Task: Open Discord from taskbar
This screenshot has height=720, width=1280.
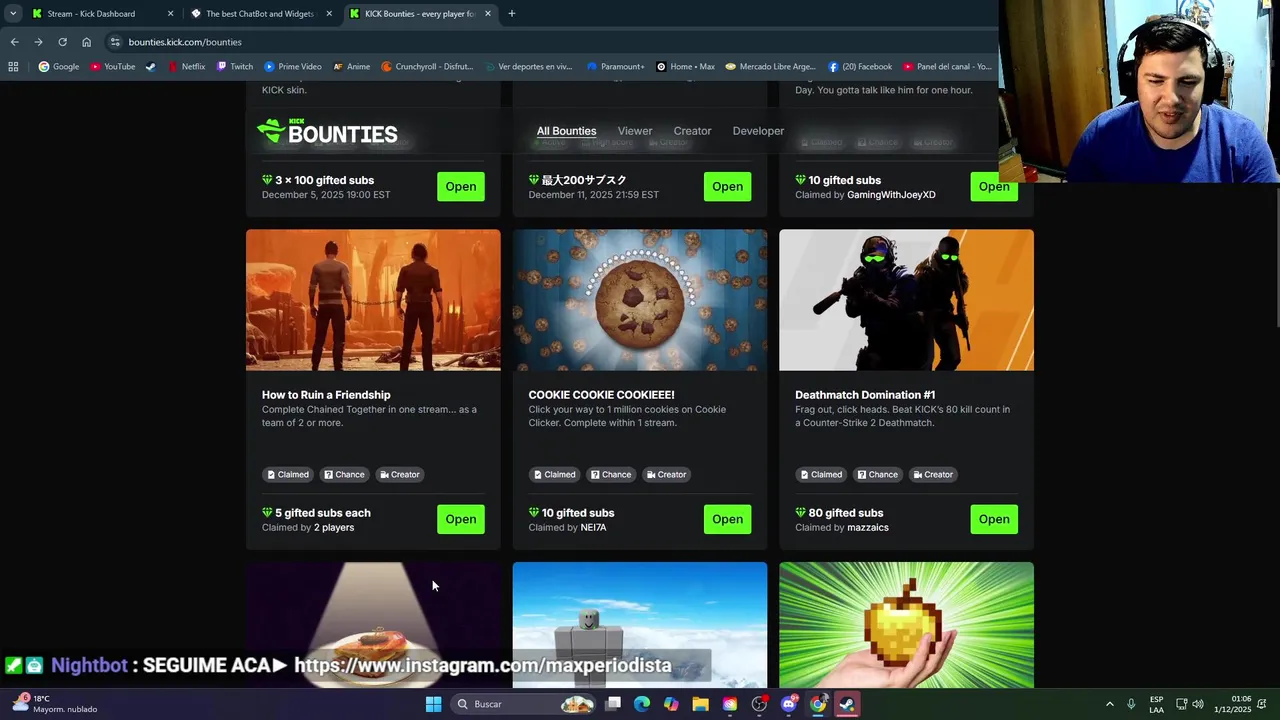Action: click(x=788, y=704)
